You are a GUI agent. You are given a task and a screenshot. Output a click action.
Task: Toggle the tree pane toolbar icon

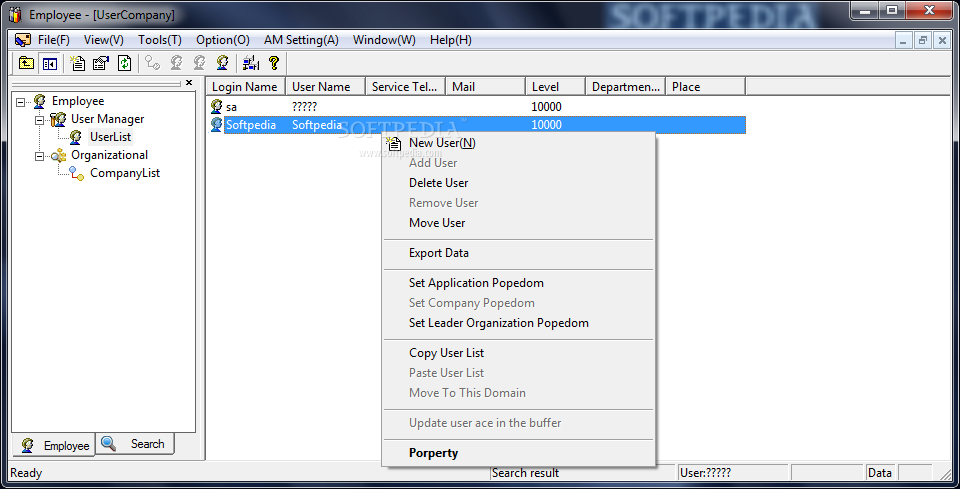(x=50, y=62)
